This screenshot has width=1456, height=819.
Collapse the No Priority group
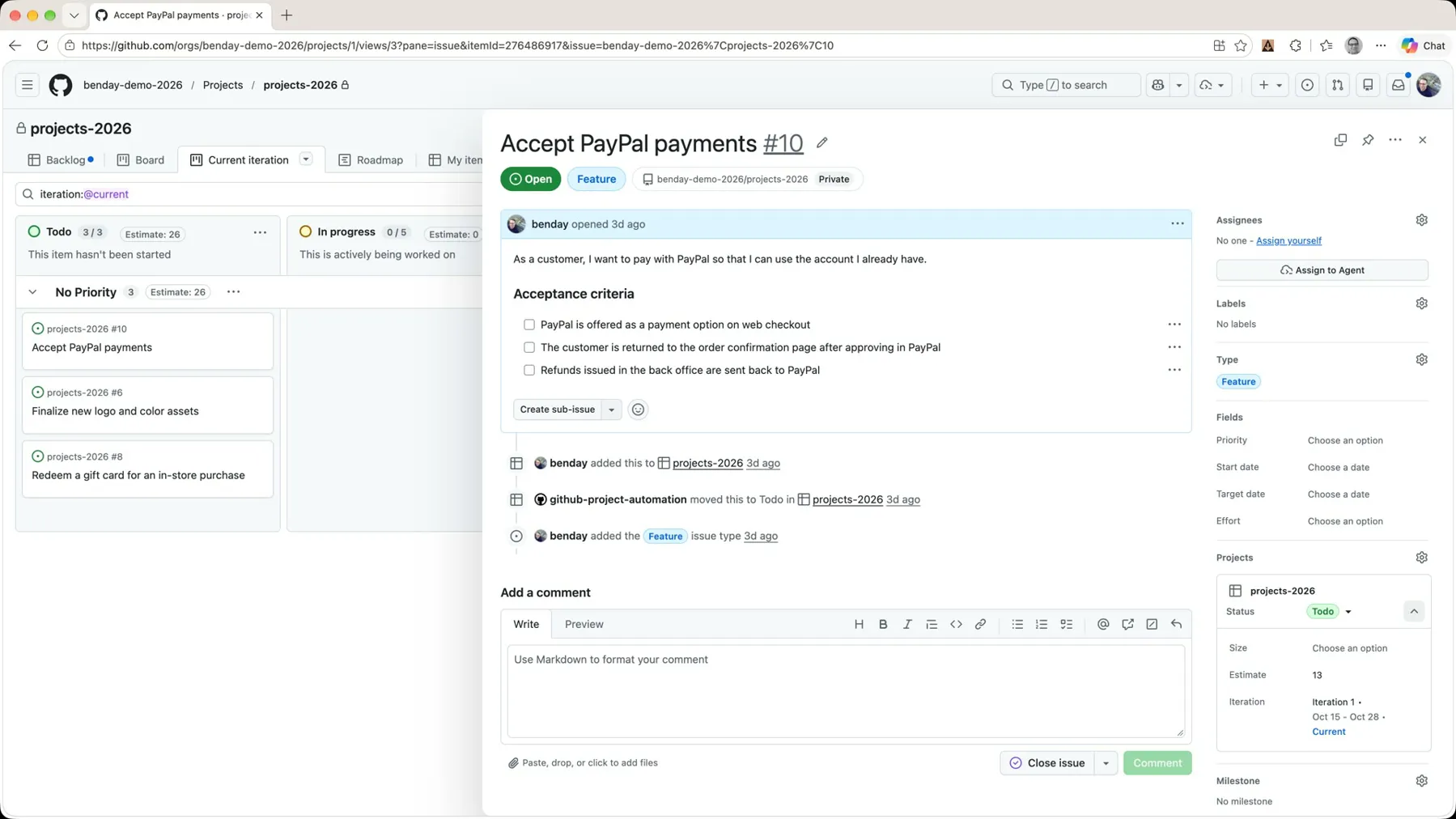tap(32, 292)
